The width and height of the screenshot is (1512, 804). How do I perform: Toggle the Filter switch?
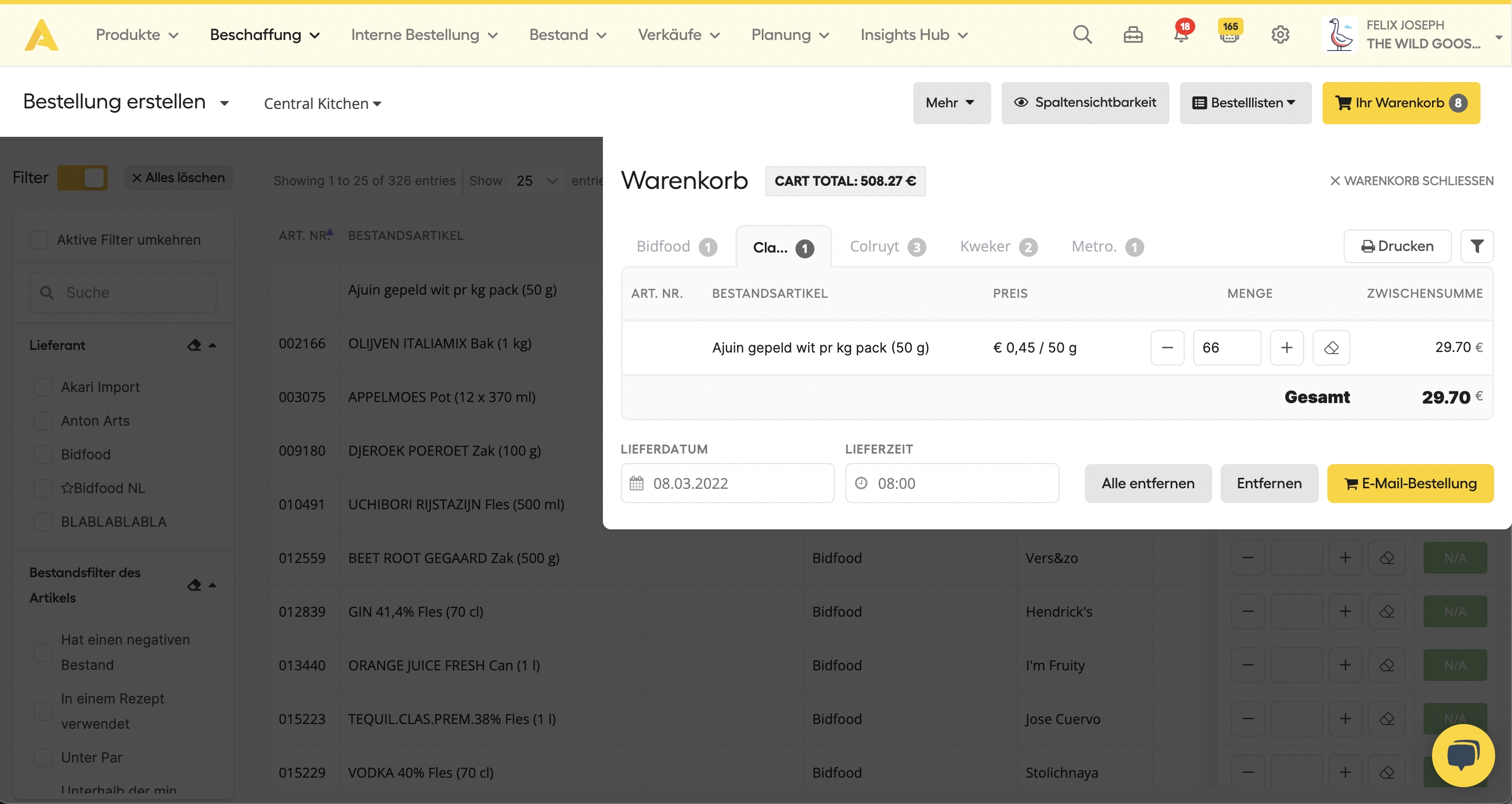coord(82,178)
